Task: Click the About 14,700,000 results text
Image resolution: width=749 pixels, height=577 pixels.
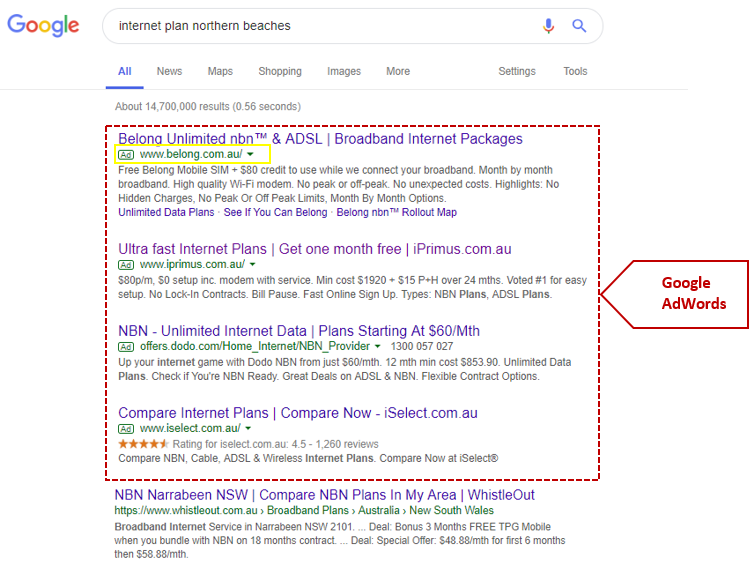Action: 208,107
